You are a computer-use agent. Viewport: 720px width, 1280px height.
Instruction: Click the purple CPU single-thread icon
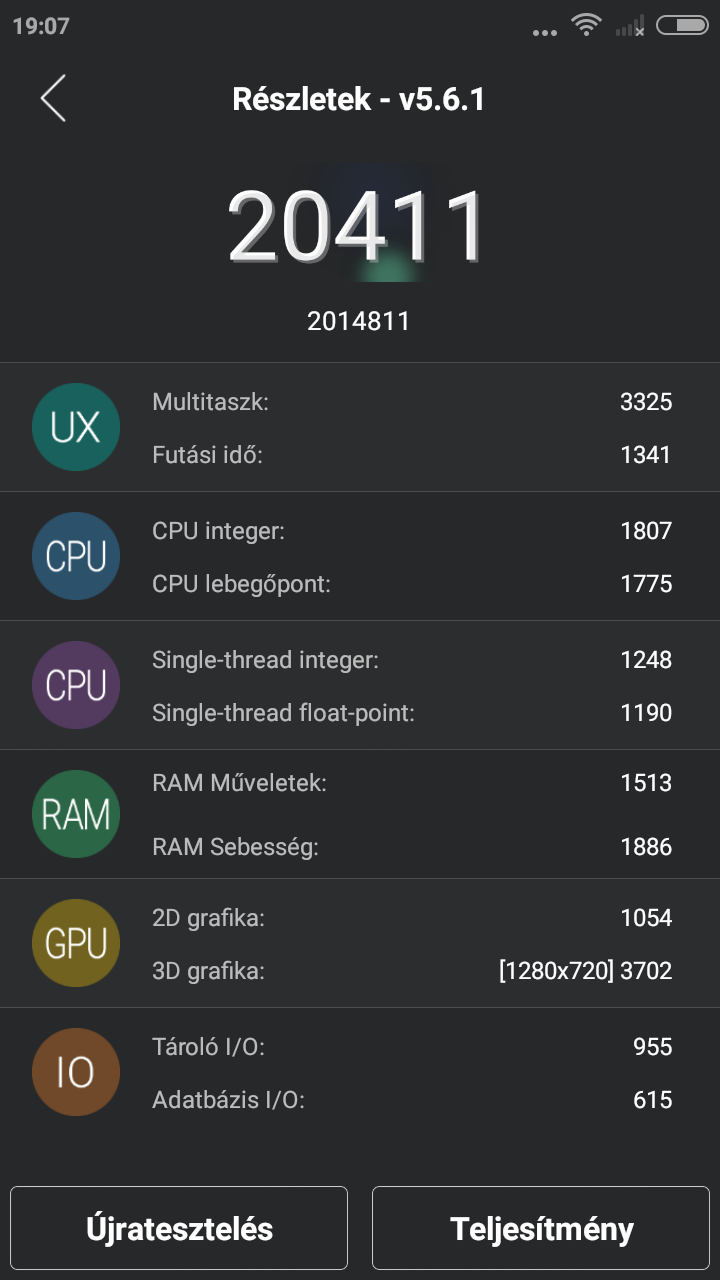point(76,686)
